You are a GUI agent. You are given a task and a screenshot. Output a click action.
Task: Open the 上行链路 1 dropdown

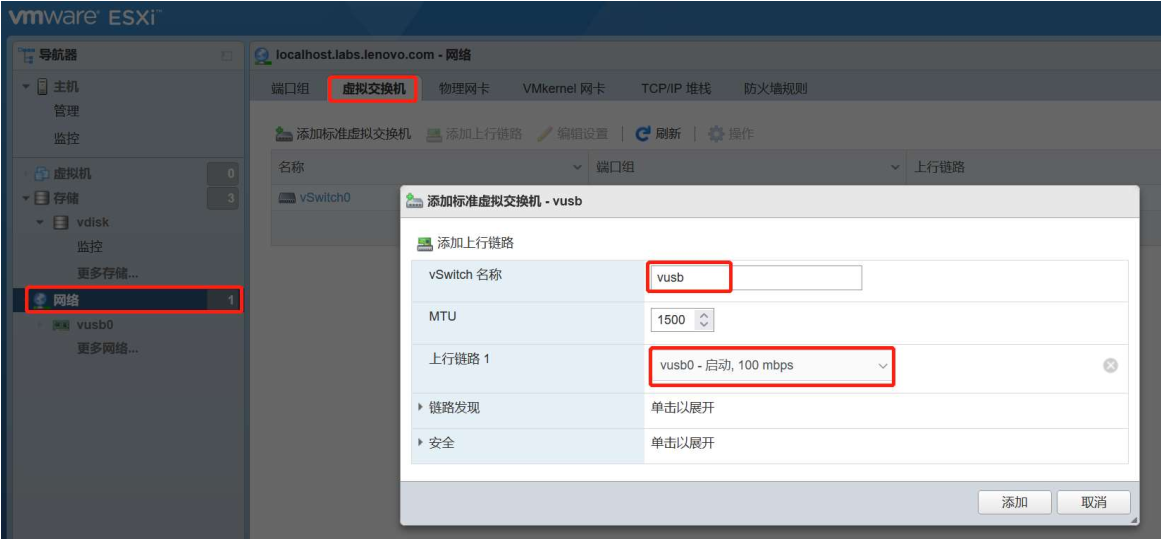click(772, 366)
